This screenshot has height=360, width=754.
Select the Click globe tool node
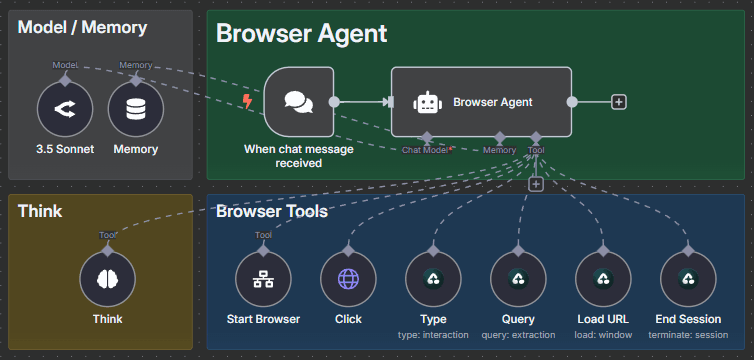[x=348, y=279]
